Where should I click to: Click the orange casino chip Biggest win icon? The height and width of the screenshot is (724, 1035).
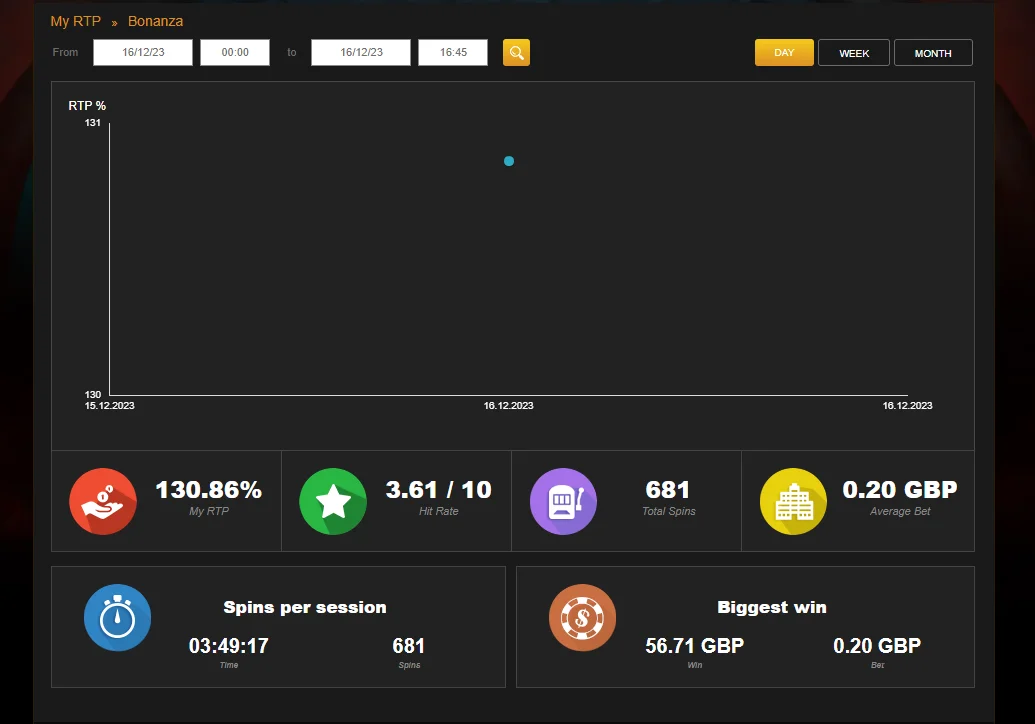click(582, 617)
